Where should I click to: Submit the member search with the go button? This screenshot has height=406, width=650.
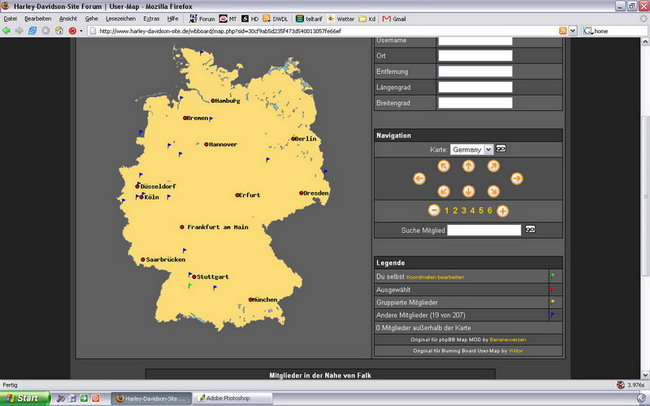530,230
